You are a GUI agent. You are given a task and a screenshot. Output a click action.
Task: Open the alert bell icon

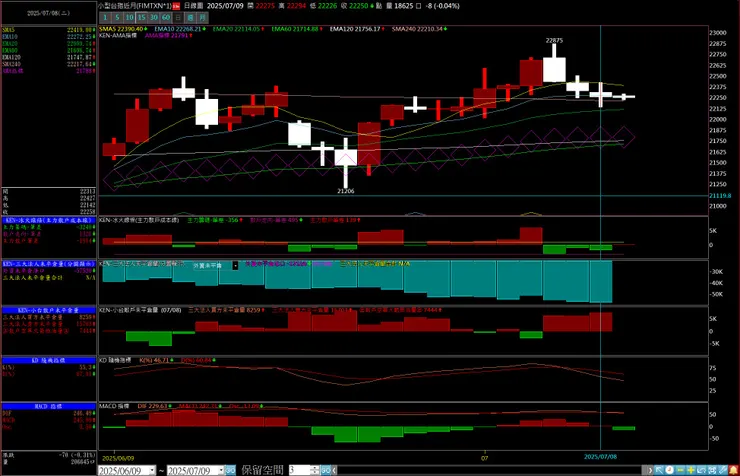[733, 470]
